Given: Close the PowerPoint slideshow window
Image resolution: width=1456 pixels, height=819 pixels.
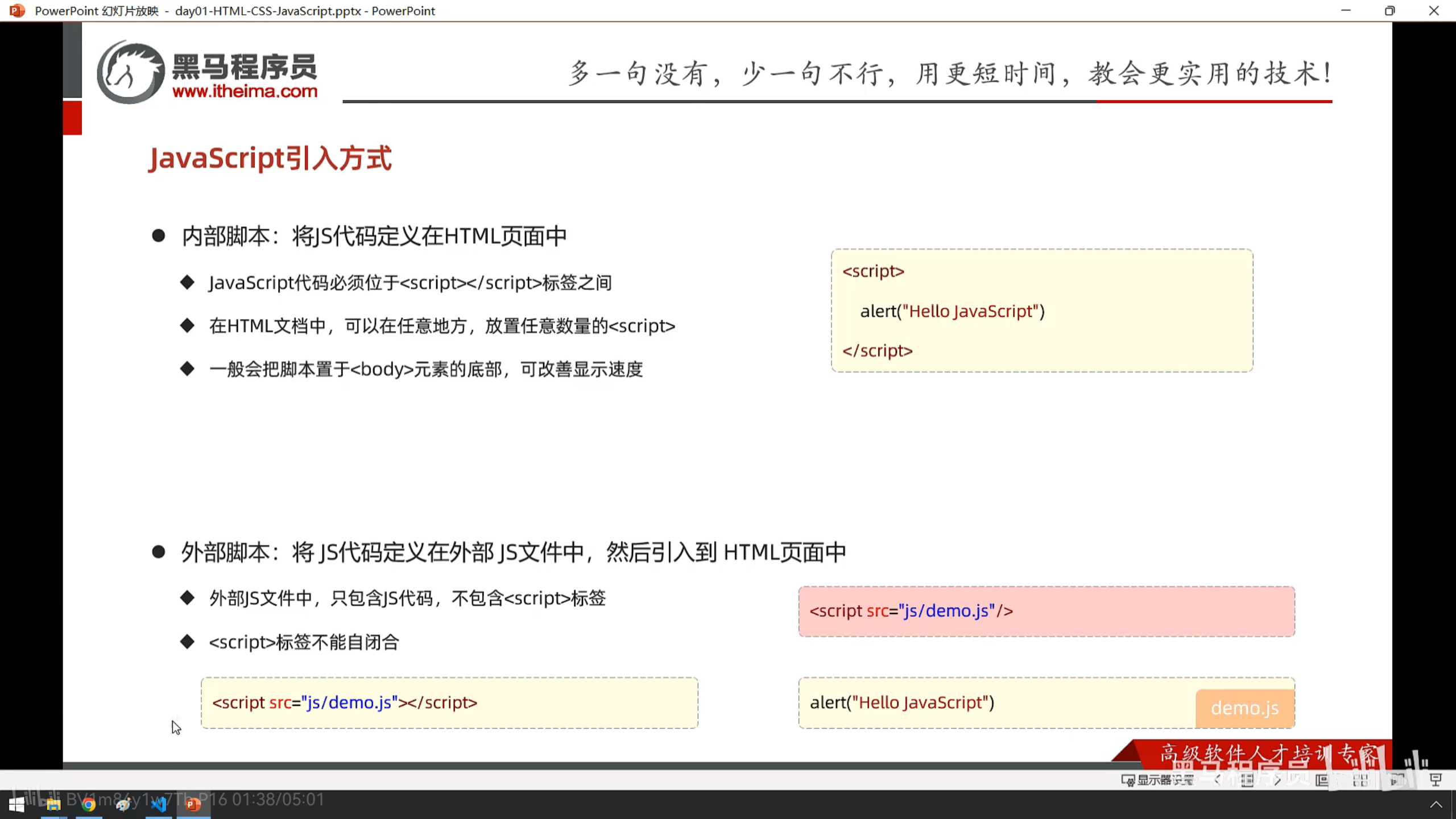Looking at the screenshot, I should point(1434,11).
